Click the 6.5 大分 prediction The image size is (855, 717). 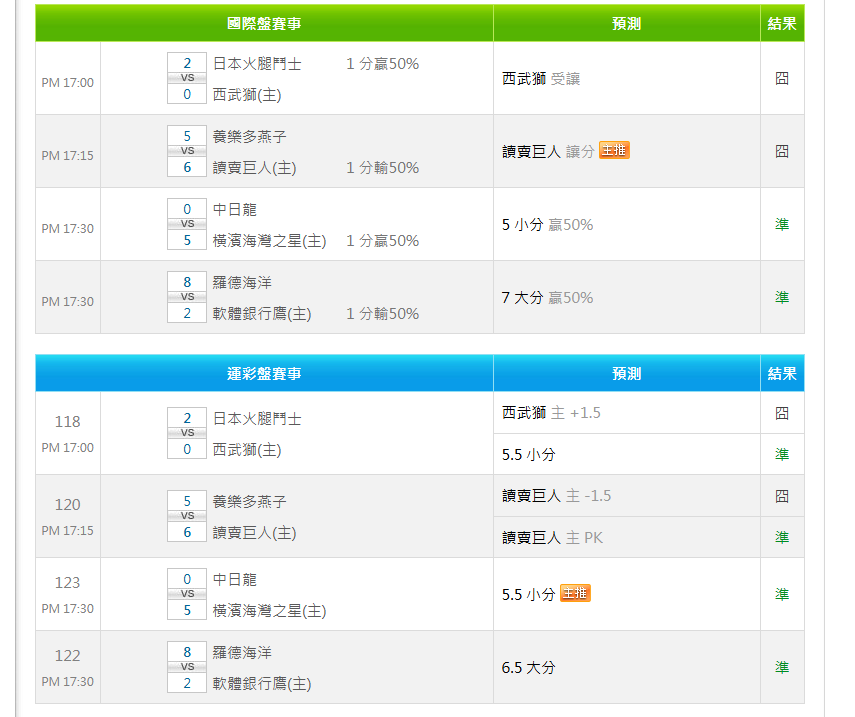(x=528, y=667)
